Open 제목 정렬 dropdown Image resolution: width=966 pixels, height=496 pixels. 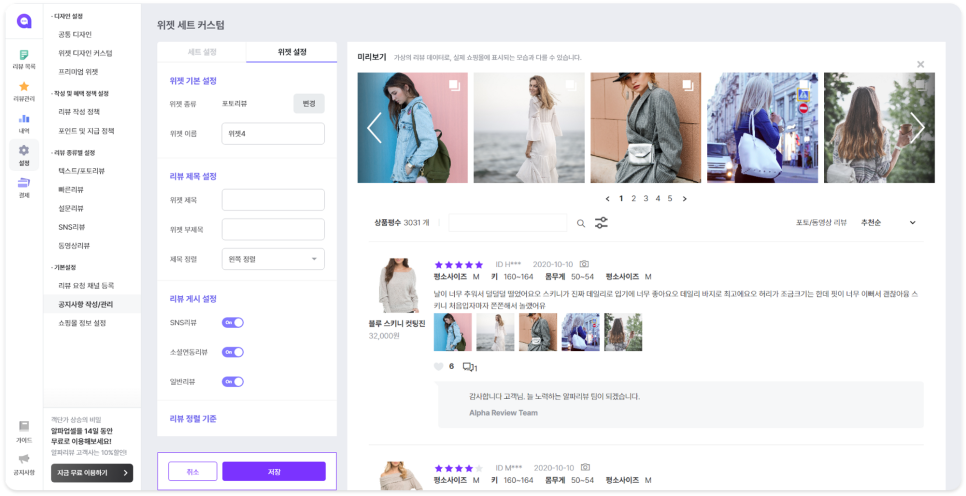(x=273, y=259)
